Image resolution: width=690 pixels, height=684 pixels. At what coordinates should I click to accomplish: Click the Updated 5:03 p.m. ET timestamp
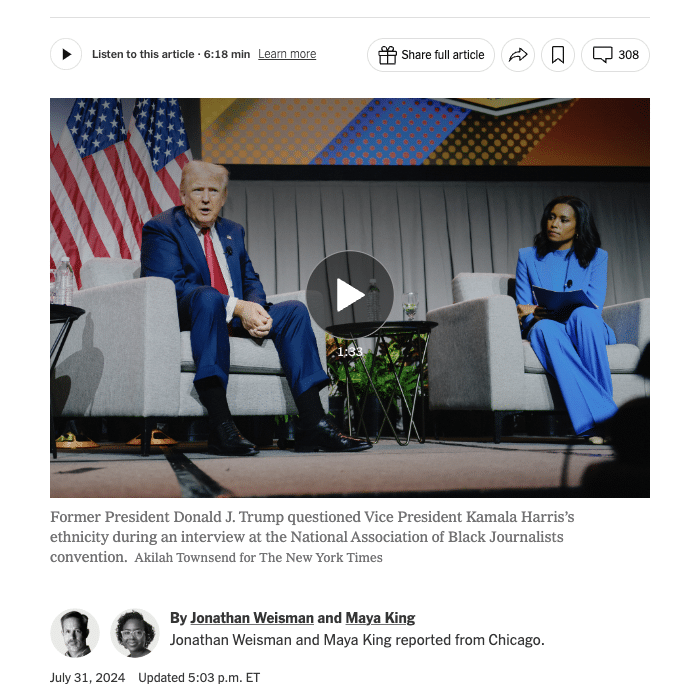coord(199,677)
